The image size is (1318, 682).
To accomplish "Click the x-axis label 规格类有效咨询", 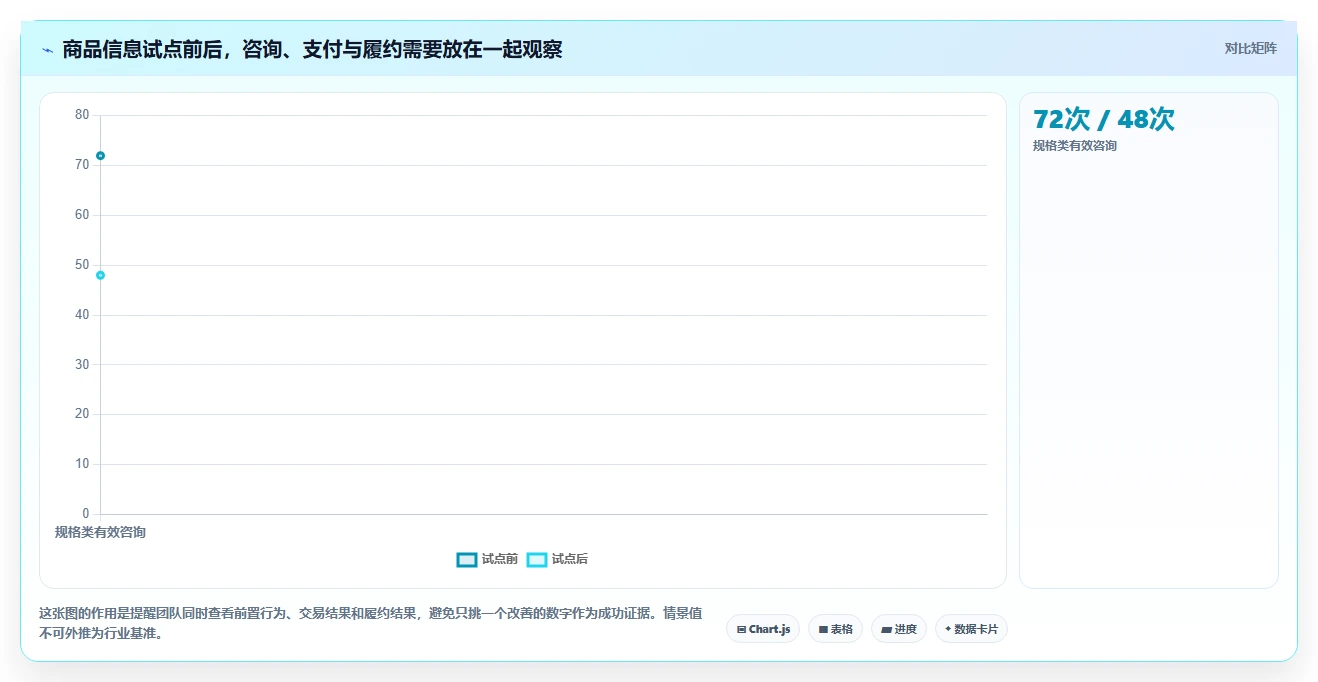I will [100, 532].
